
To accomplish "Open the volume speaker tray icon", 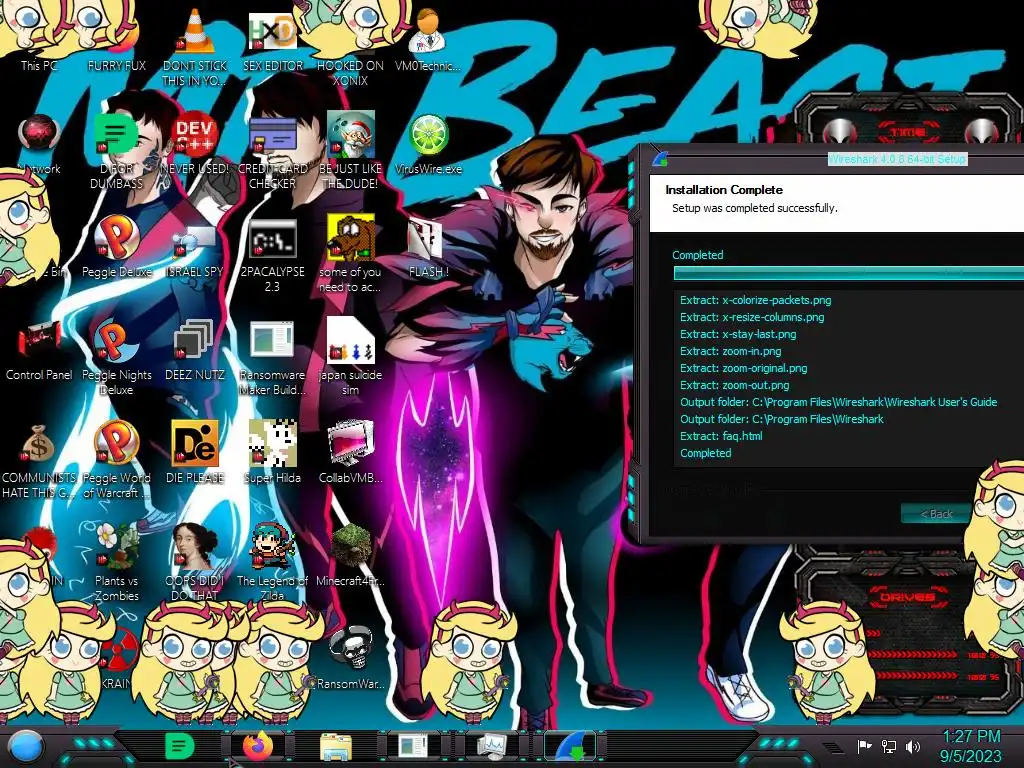I will tap(913, 746).
